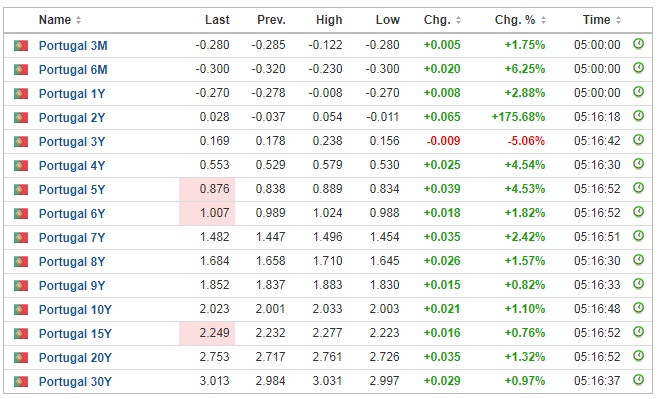
Task: Open the Portugal 30Y bond link
Action: coord(75,382)
